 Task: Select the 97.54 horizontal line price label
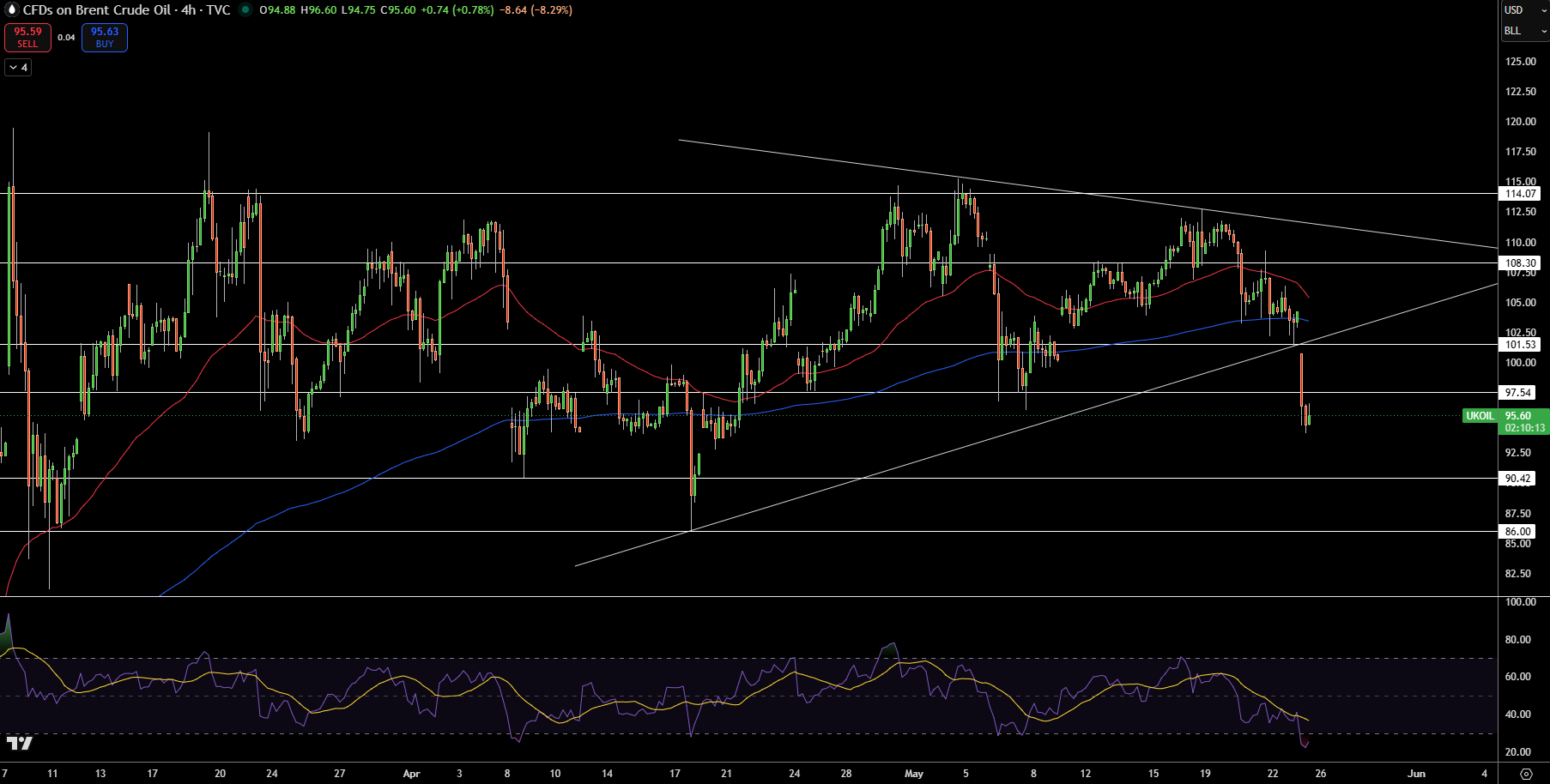click(x=1517, y=393)
